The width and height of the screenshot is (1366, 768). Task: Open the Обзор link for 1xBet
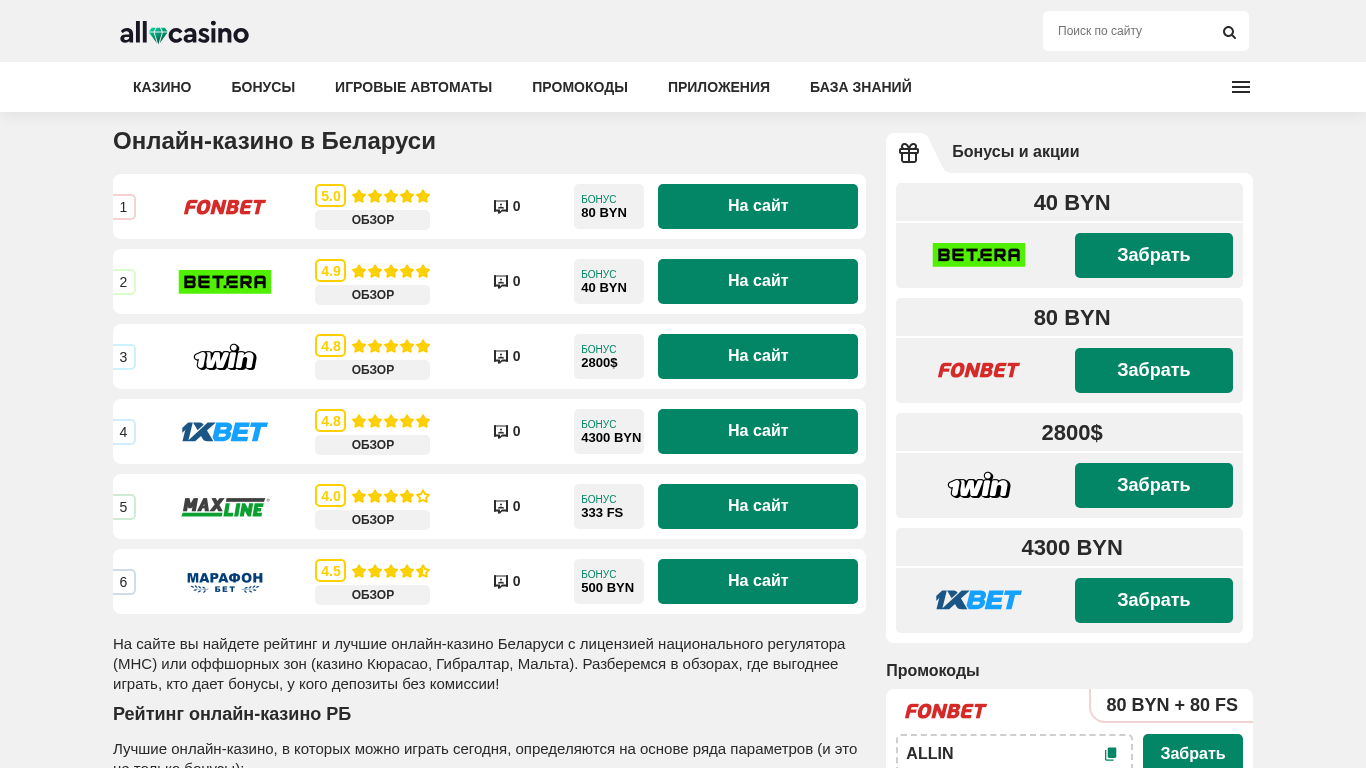pos(372,445)
